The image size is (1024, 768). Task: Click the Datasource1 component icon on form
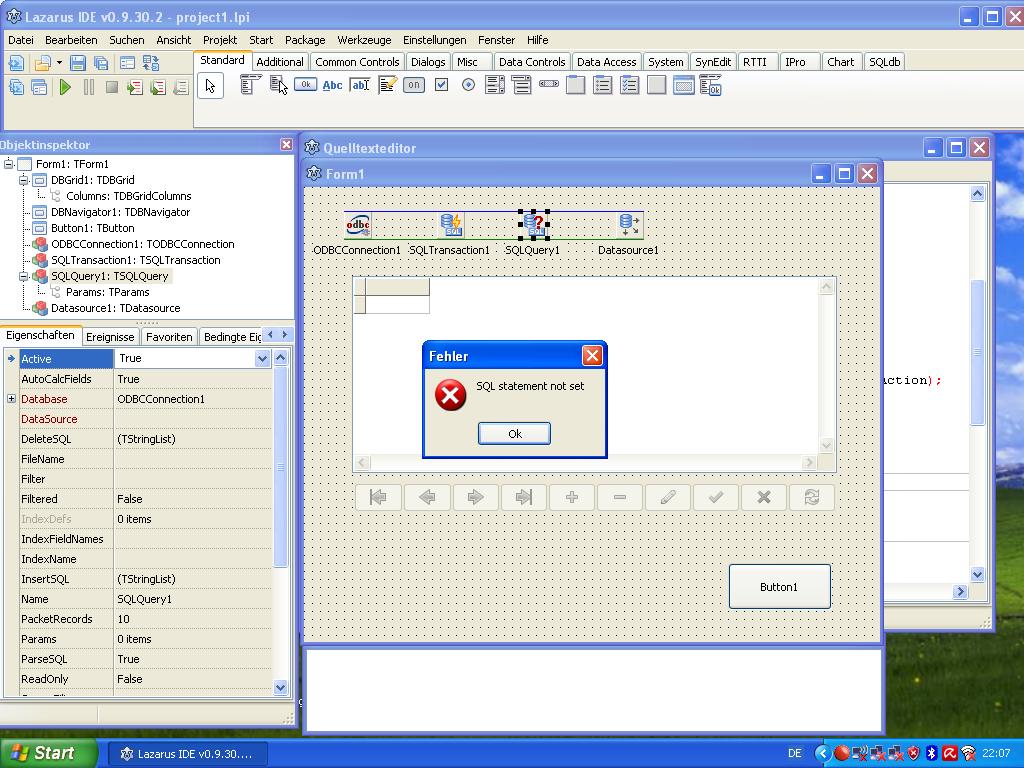coord(628,225)
